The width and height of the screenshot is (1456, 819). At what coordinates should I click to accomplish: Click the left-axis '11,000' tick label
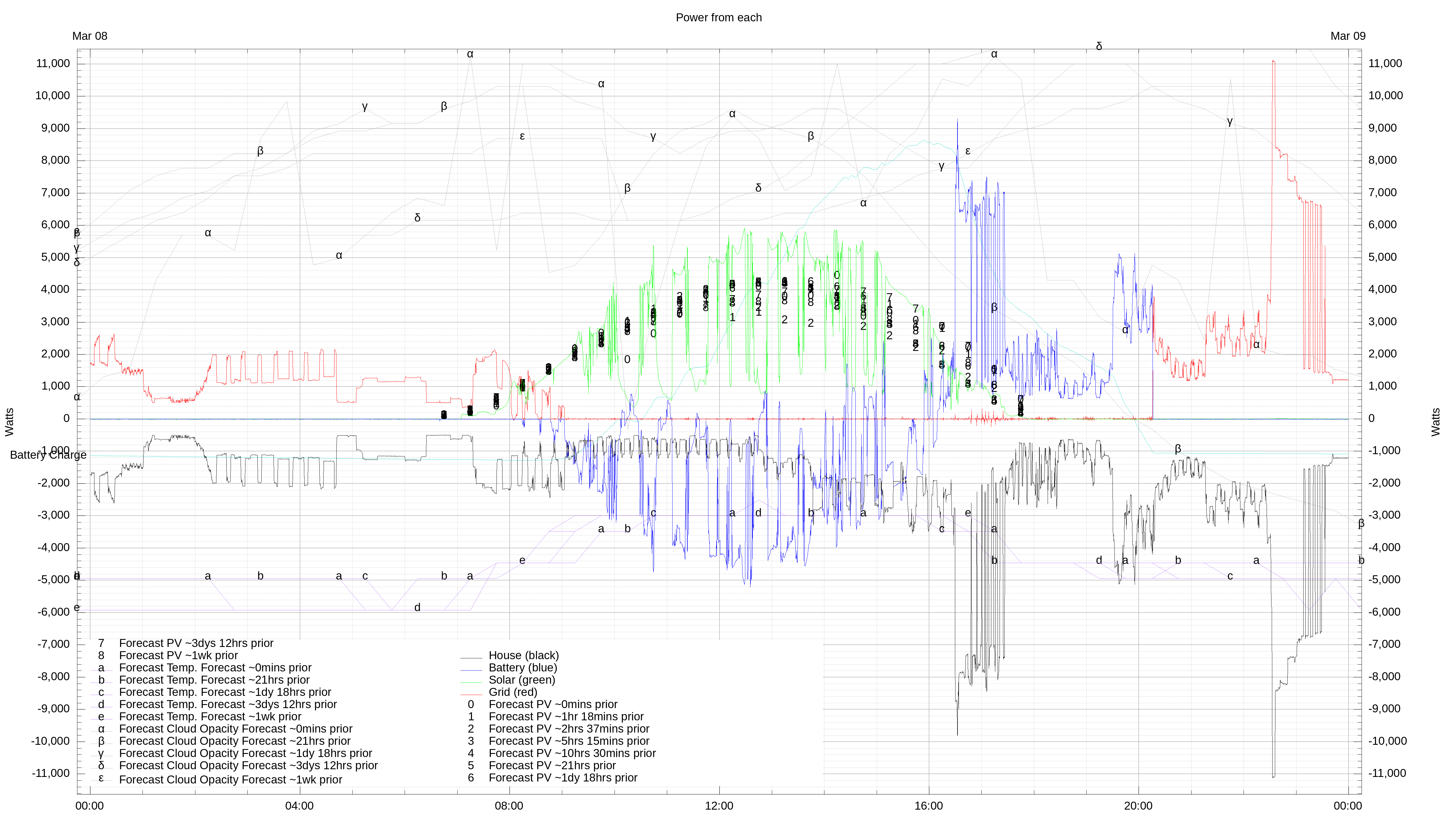pos(53,63)
